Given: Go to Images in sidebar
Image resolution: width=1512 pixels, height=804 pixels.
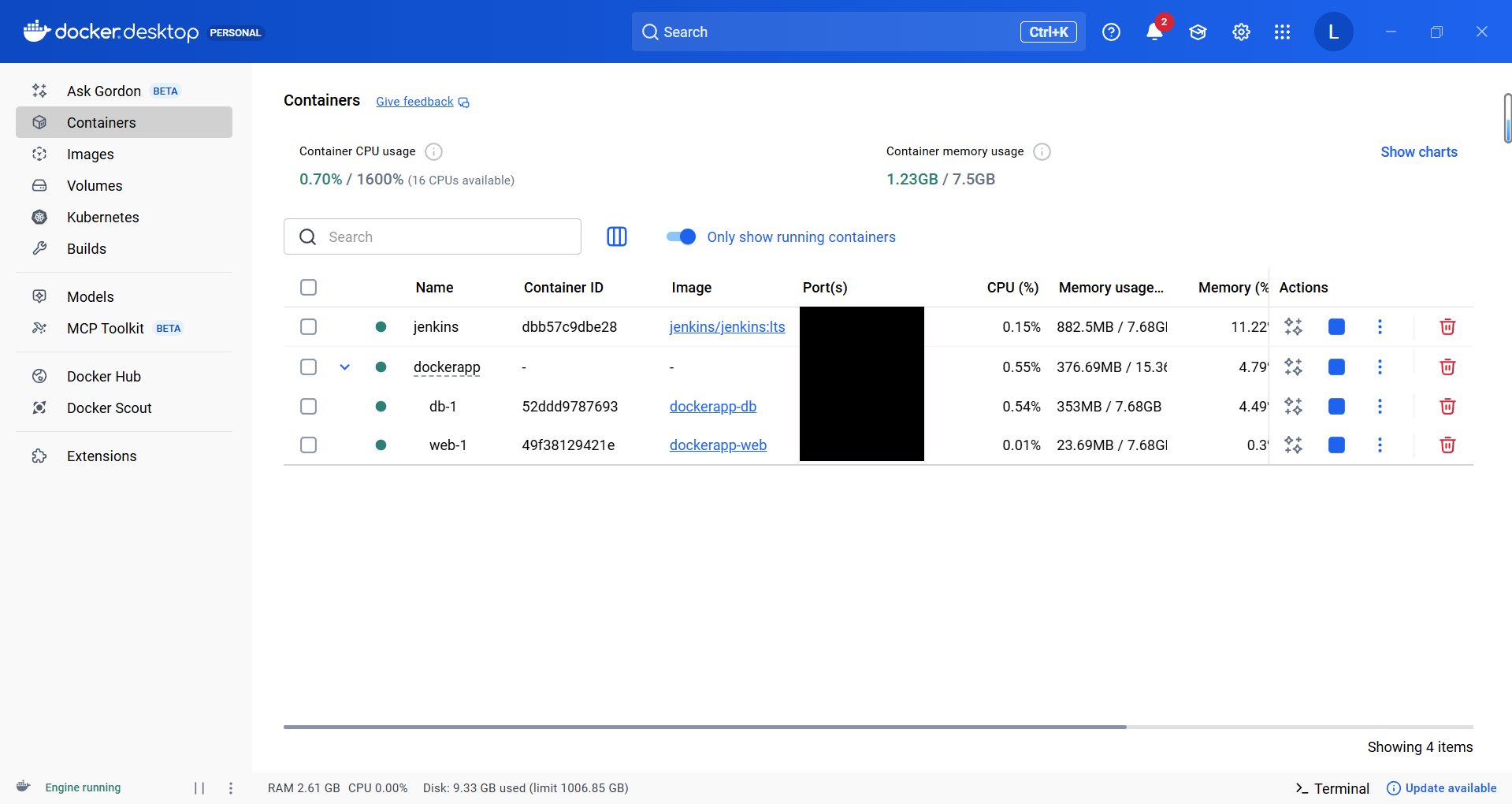Looking at the screenshot, I should (124, 154).
